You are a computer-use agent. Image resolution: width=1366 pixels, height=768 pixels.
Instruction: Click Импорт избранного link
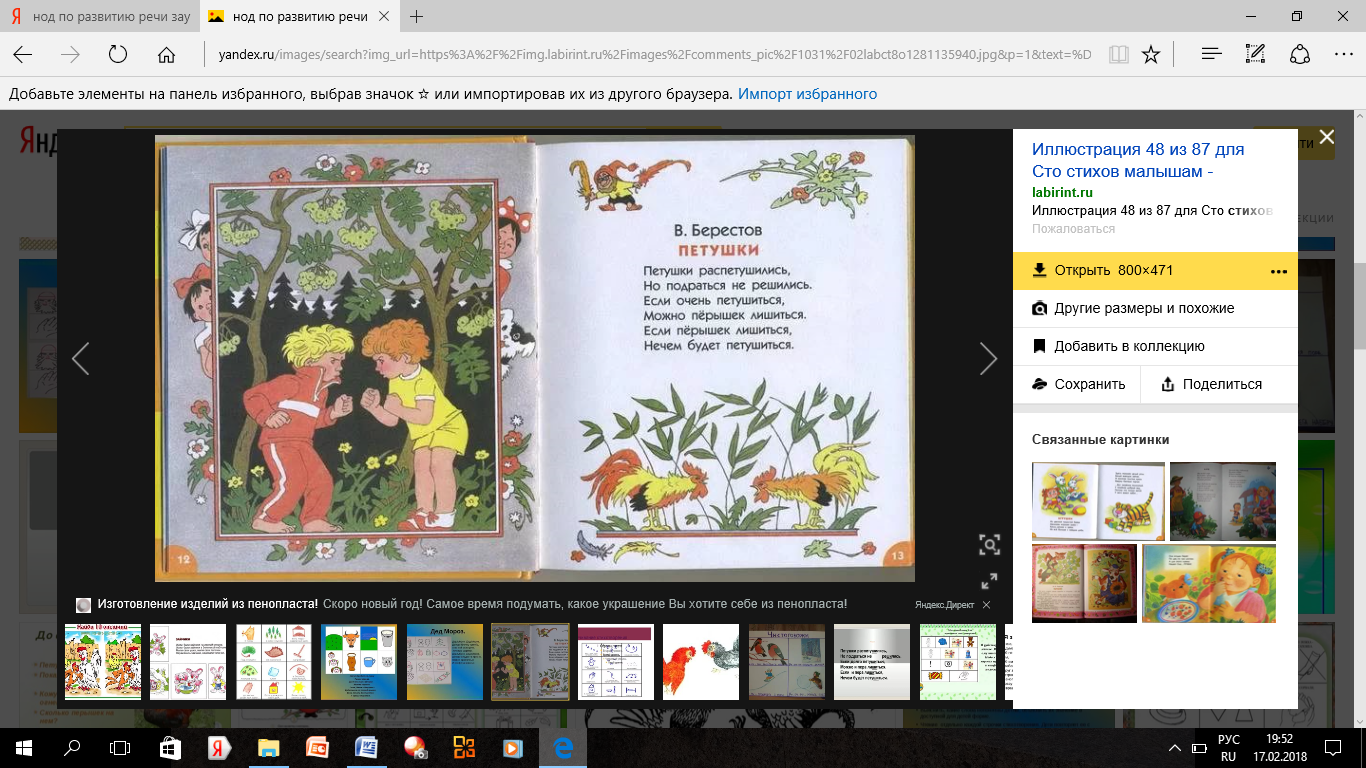pos(807,94)
